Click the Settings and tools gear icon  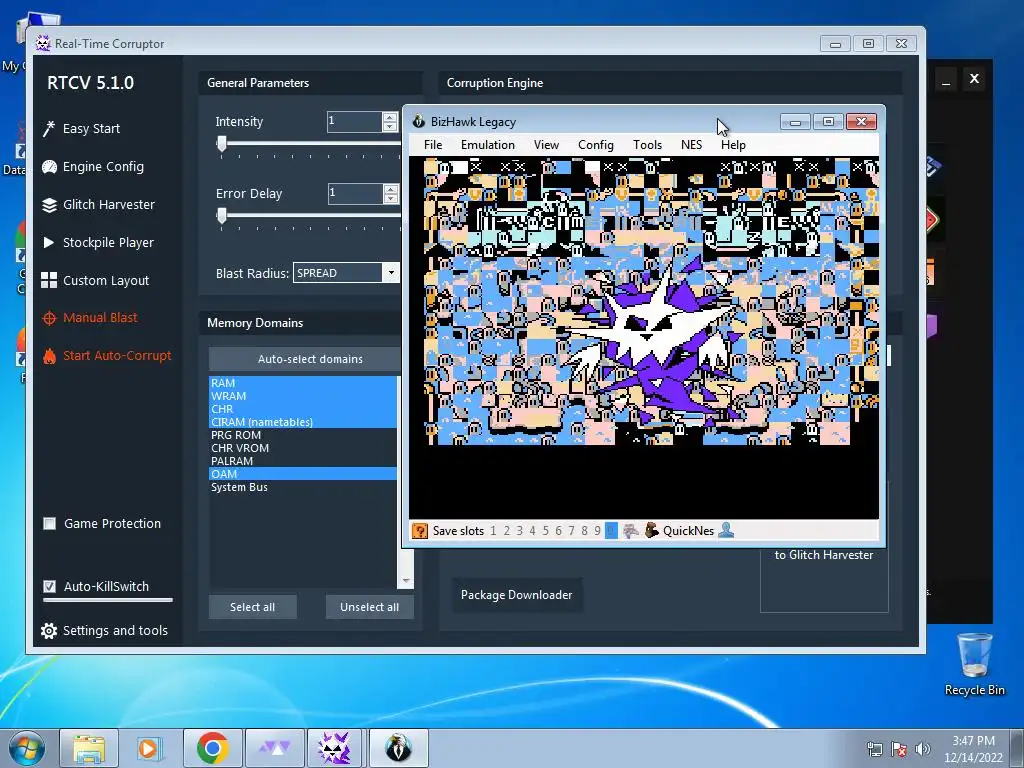(49, 631)
